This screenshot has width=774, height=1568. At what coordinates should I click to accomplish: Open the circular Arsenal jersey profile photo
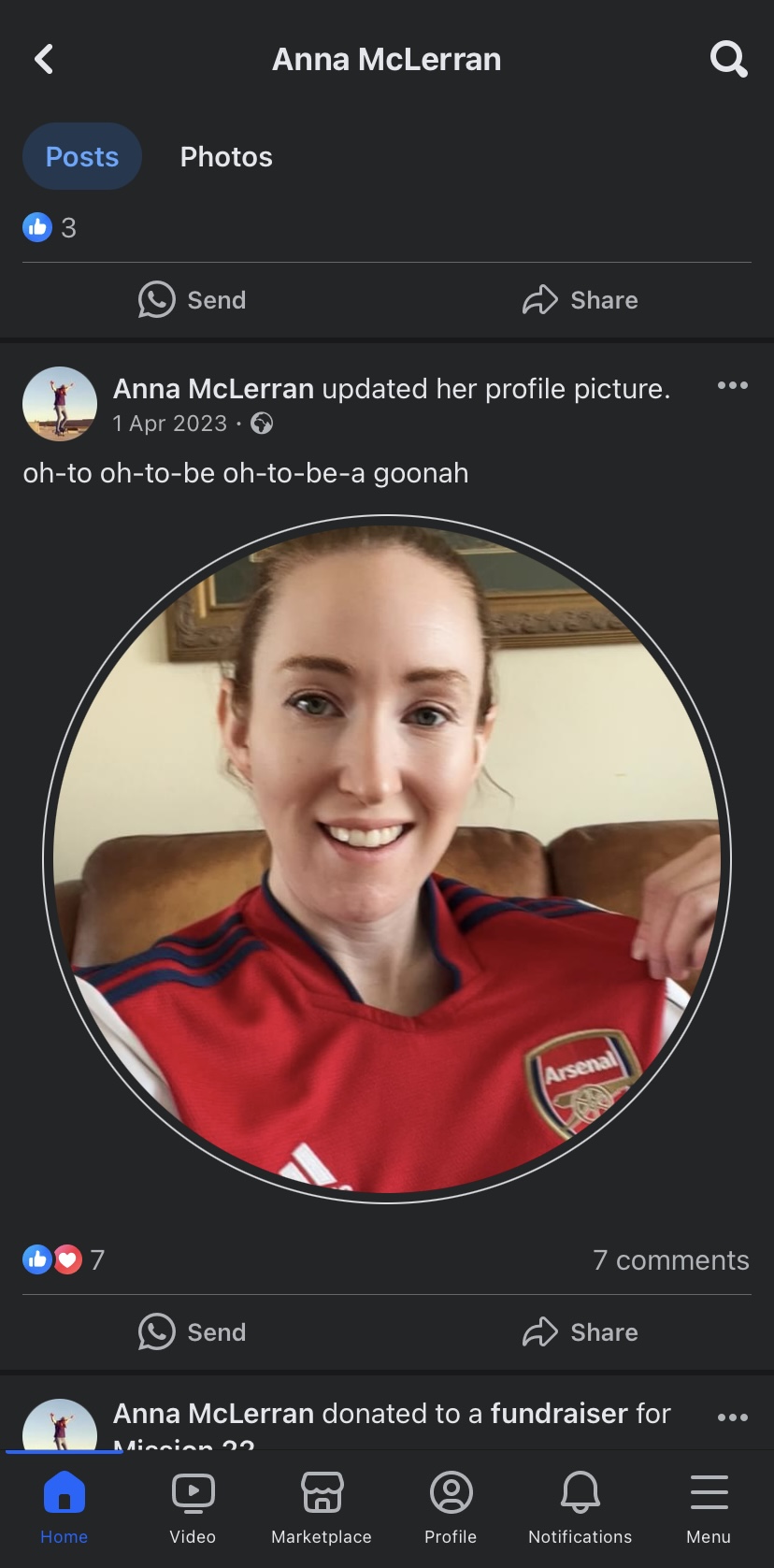coord(387,859)
